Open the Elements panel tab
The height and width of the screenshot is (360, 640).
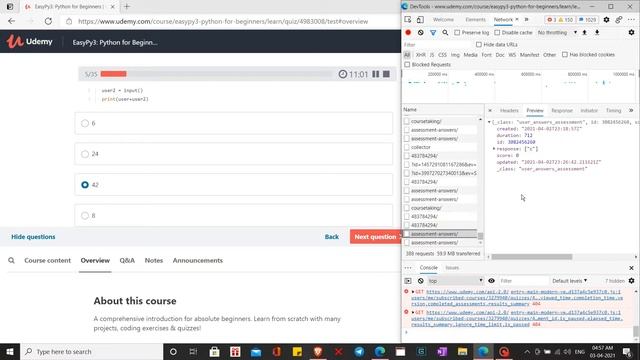(x=476, y=20)
